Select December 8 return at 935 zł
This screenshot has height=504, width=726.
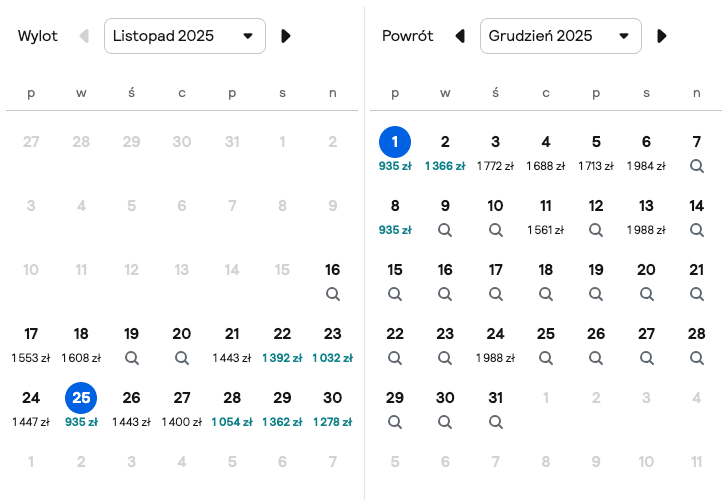395,217
